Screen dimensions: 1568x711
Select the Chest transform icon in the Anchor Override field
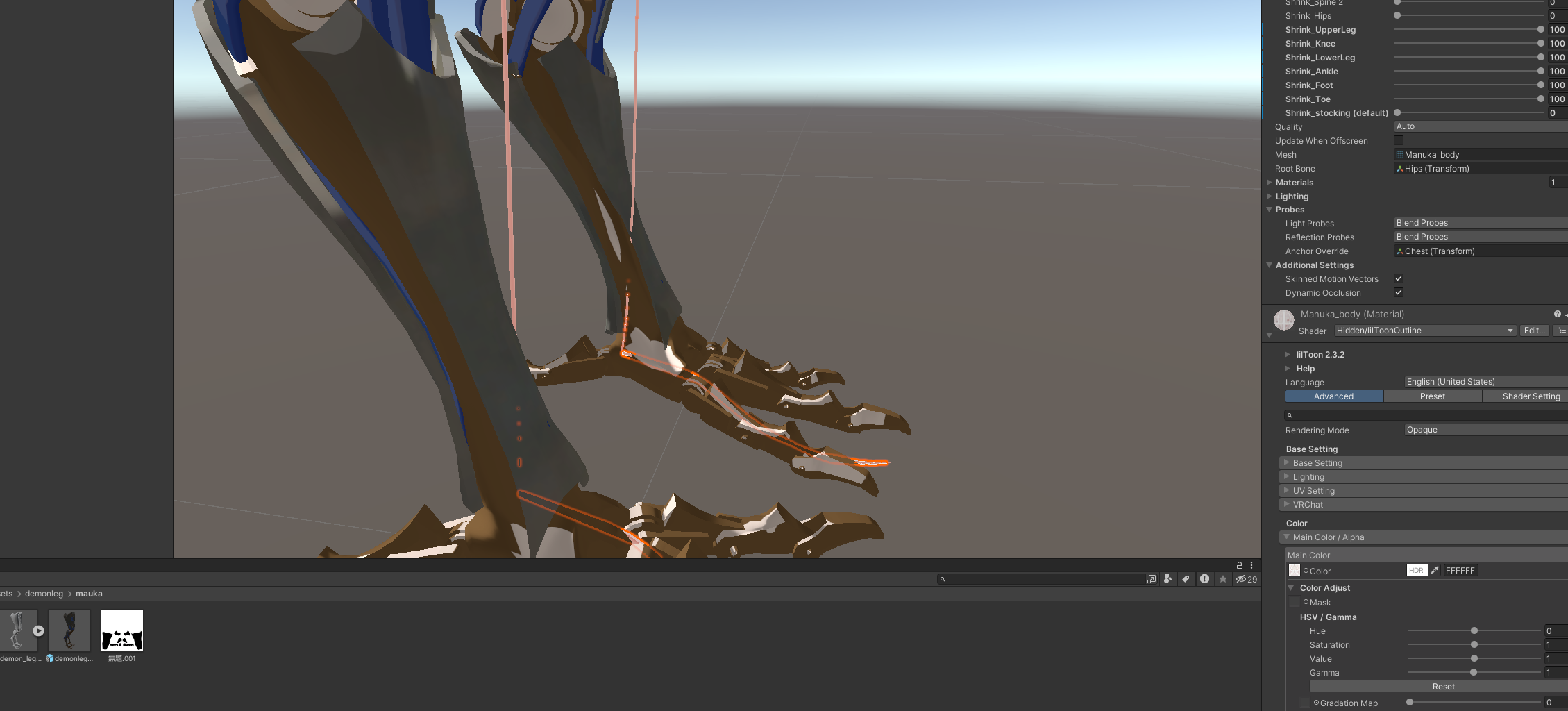point(1400,251)
